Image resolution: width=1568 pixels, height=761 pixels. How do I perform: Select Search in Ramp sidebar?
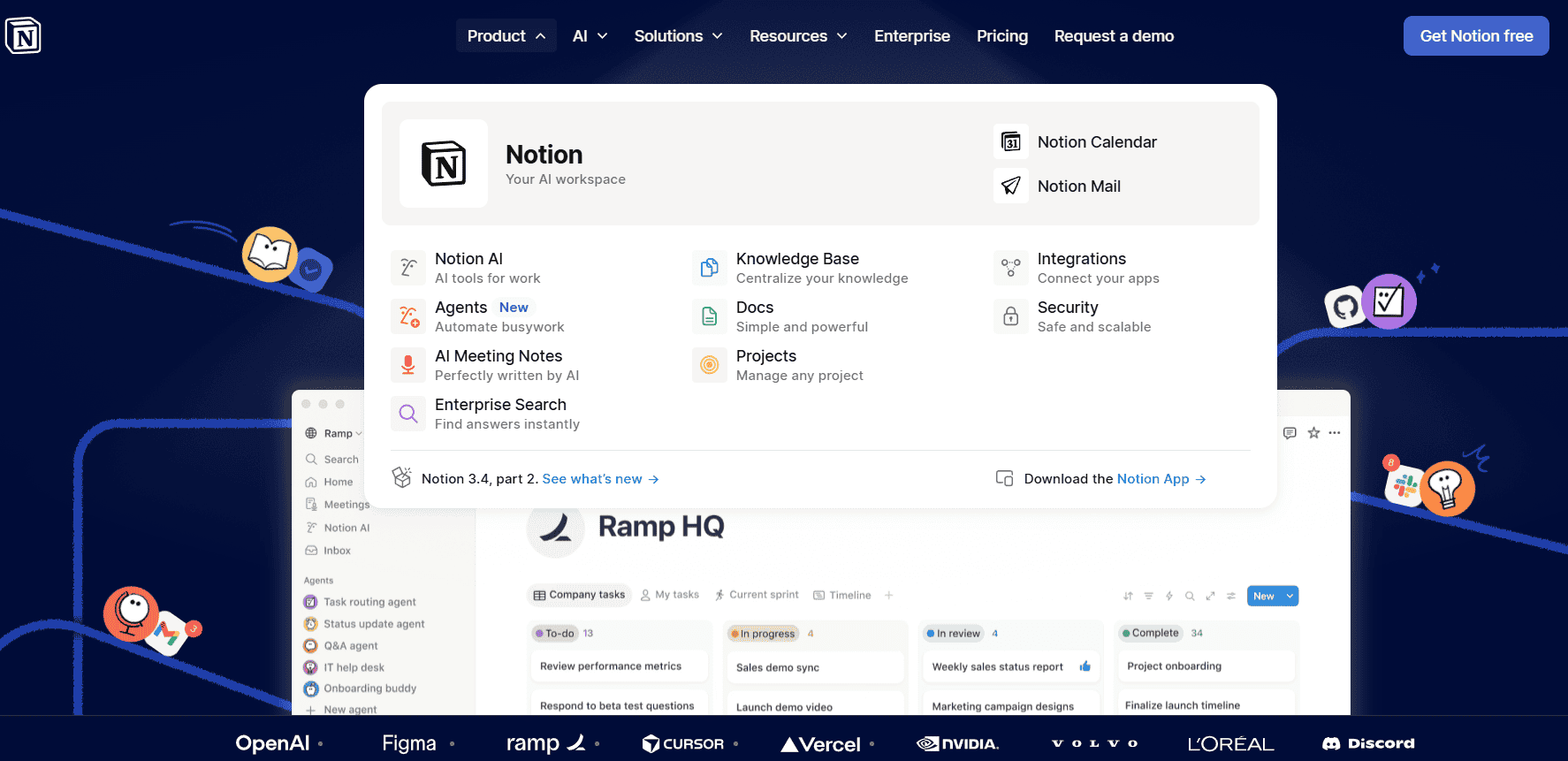(332, 459)
